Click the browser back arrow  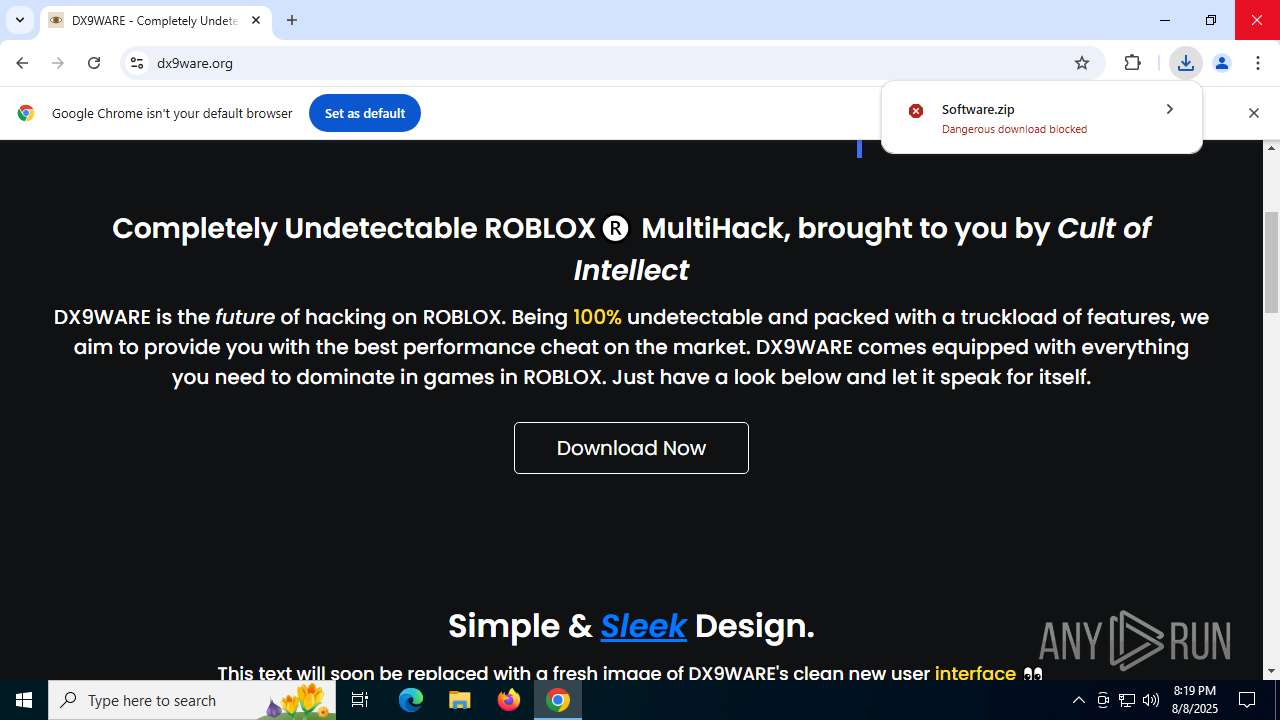(x=22, y=63)
